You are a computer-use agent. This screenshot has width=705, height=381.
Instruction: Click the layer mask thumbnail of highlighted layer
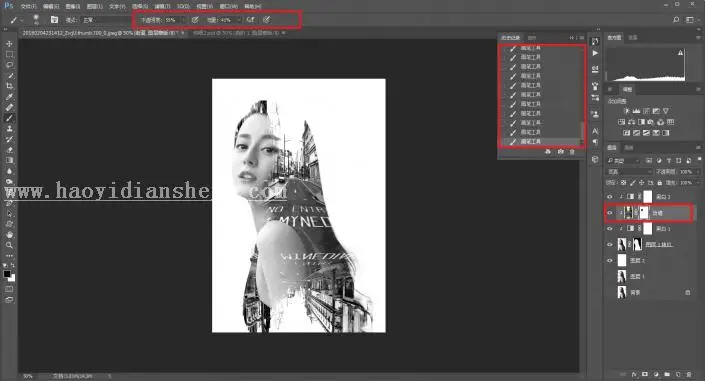644,213
